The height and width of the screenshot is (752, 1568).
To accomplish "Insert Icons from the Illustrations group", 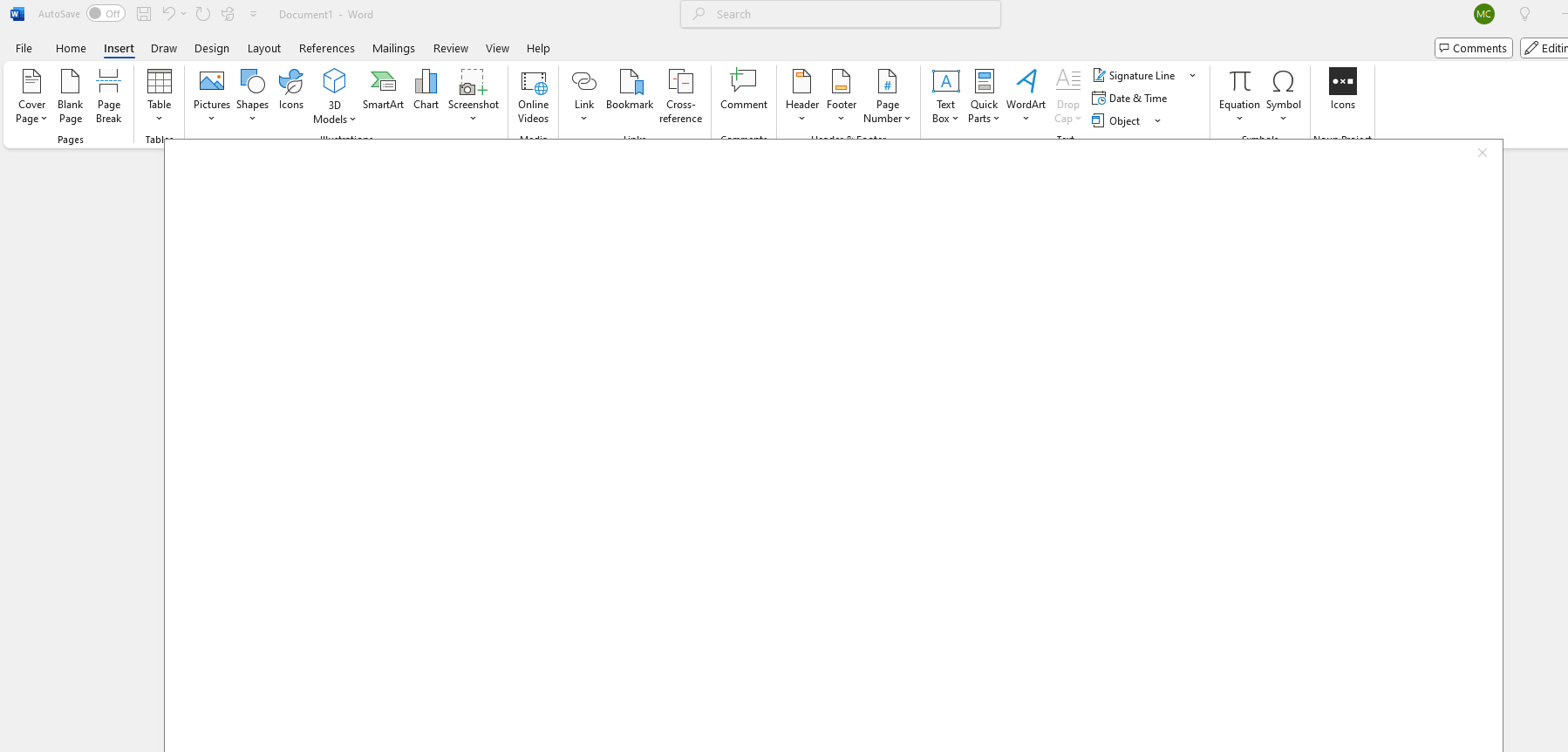I will coord(291,90).
